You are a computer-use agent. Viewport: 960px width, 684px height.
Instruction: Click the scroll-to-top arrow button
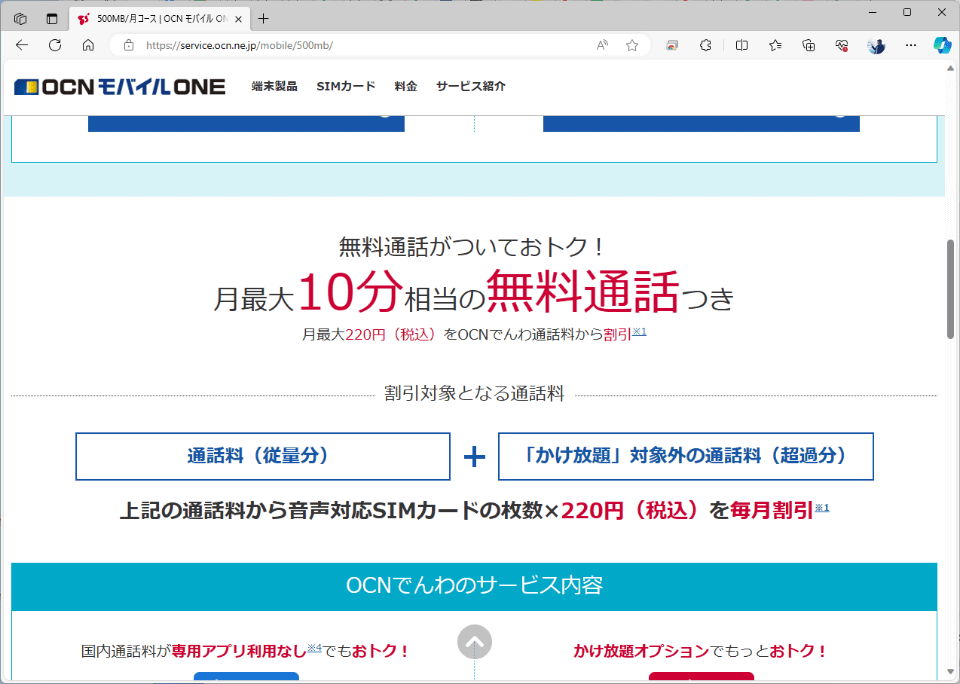click(x=474, y=642)
